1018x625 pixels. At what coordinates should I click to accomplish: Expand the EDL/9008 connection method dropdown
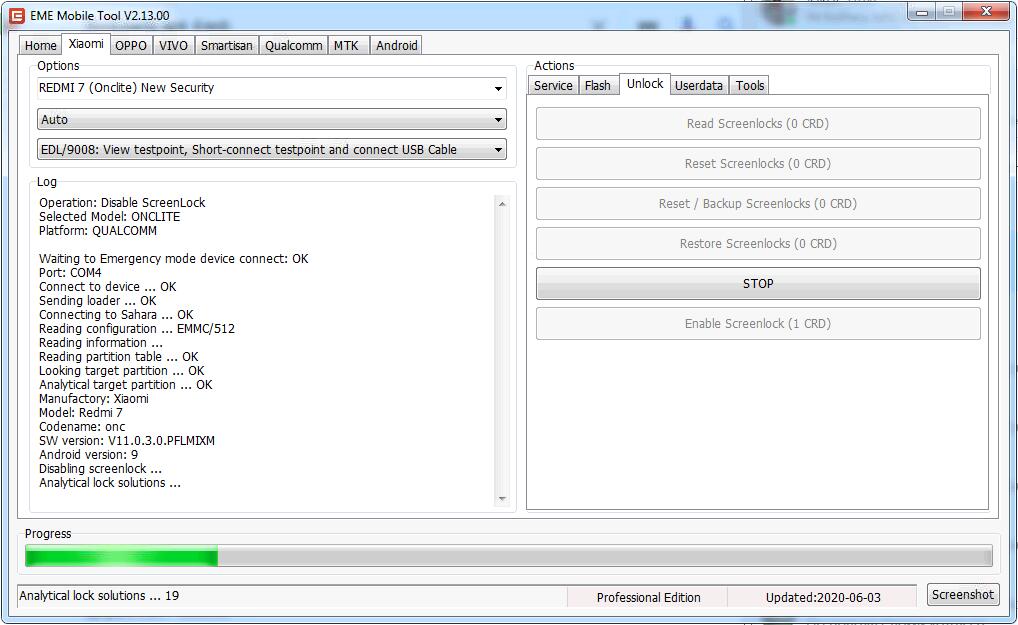[271, 149]
